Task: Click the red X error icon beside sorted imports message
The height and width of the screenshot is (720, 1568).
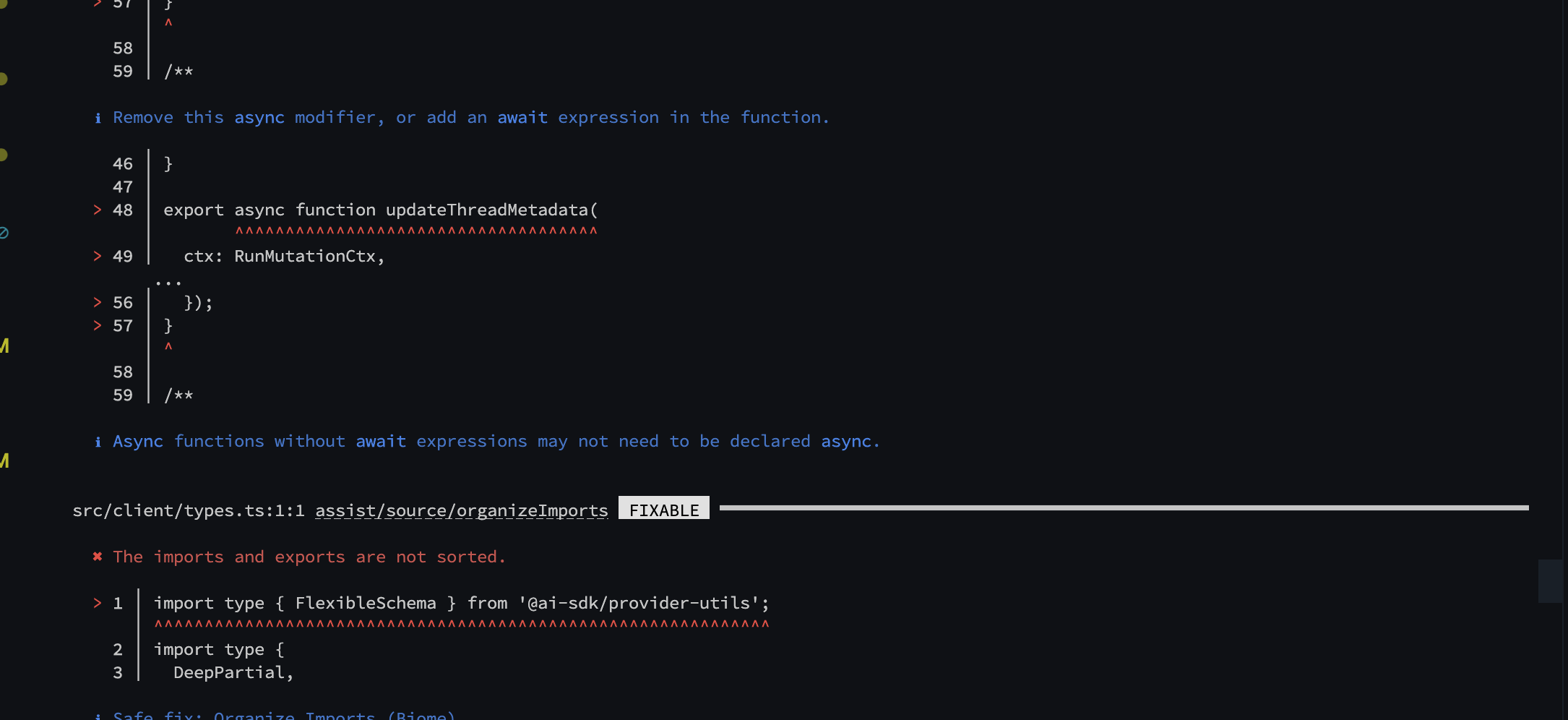Action: 98,557
